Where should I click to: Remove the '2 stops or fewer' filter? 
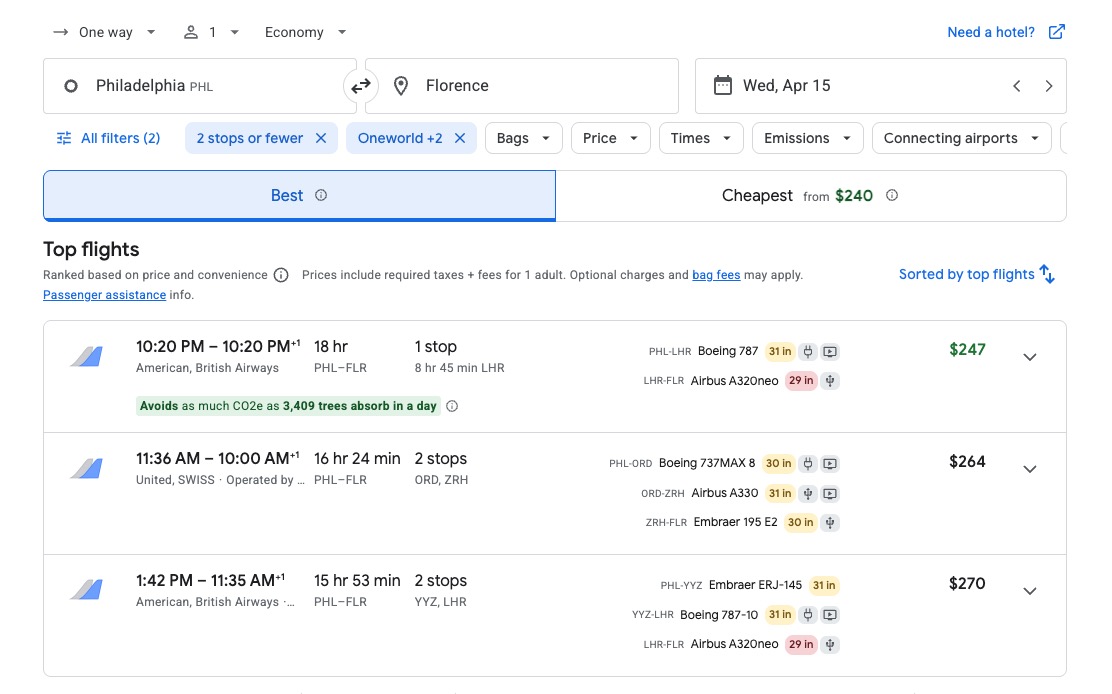[321, 138]
